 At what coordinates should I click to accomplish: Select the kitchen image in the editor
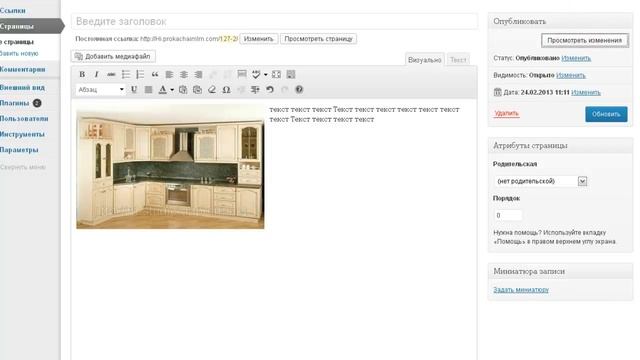tap(170, 167)
